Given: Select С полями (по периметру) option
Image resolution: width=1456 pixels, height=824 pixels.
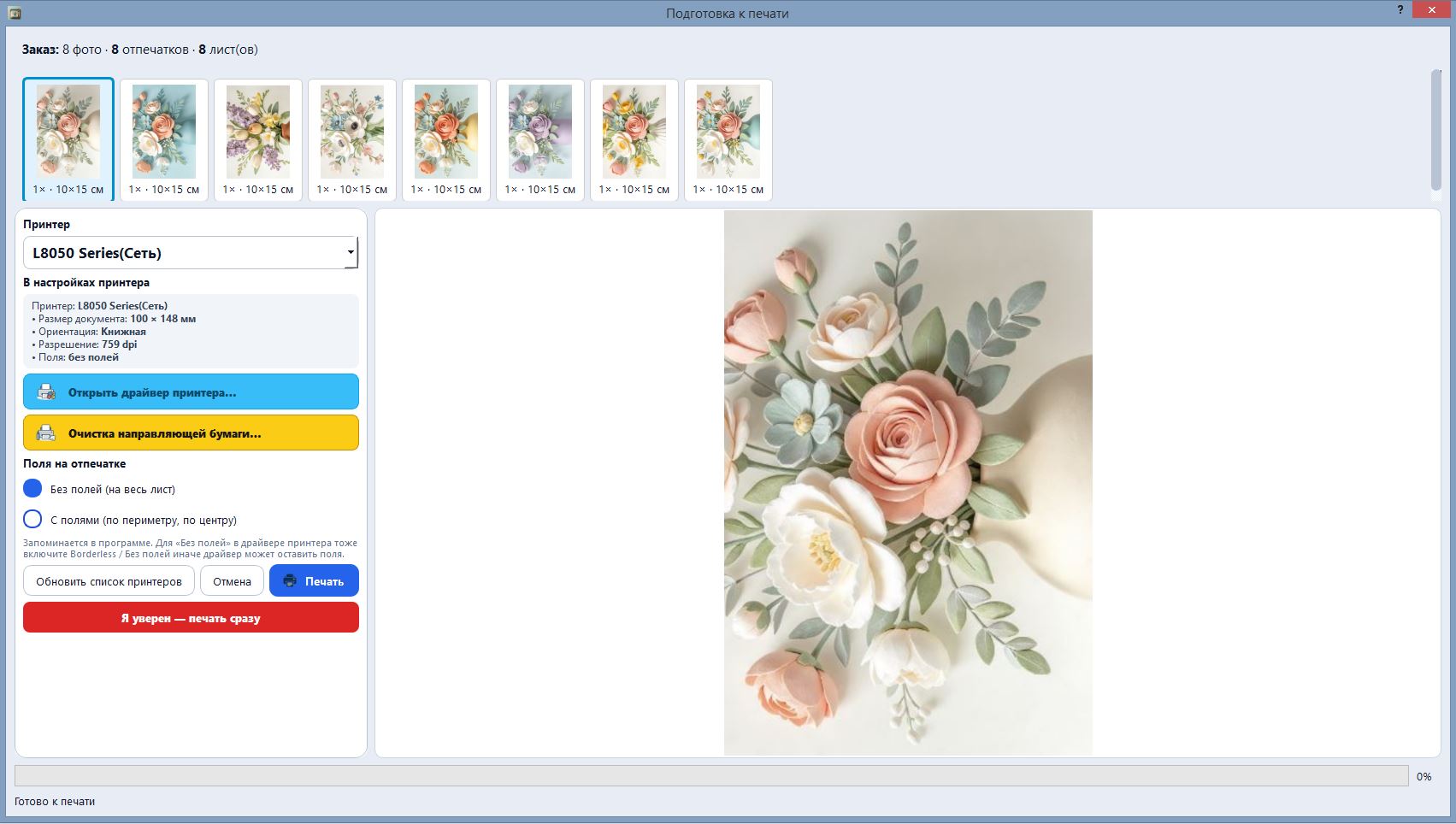Looking at the screenshot, I should point(32,519).
